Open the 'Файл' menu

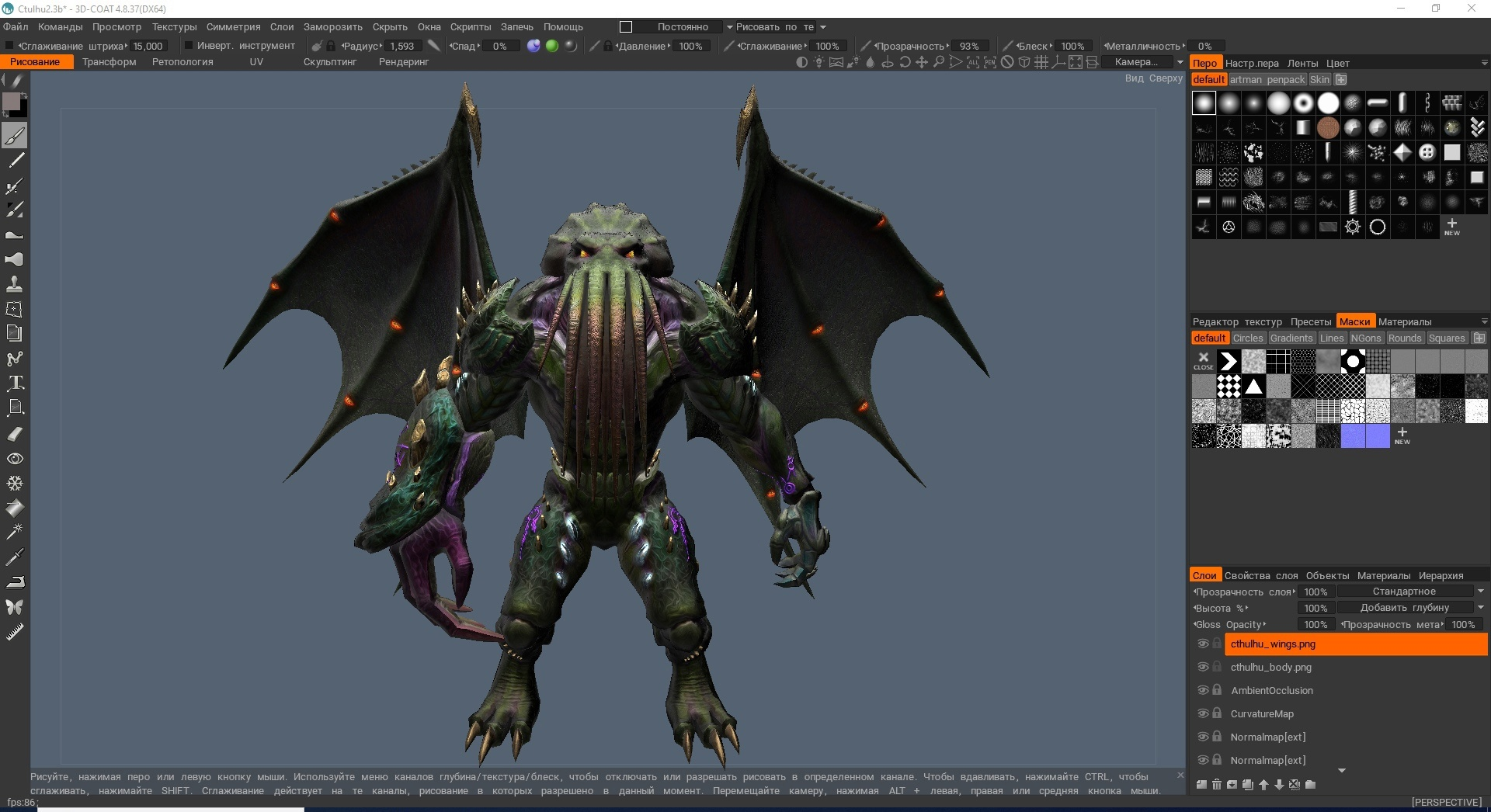(x=16, y=27)
